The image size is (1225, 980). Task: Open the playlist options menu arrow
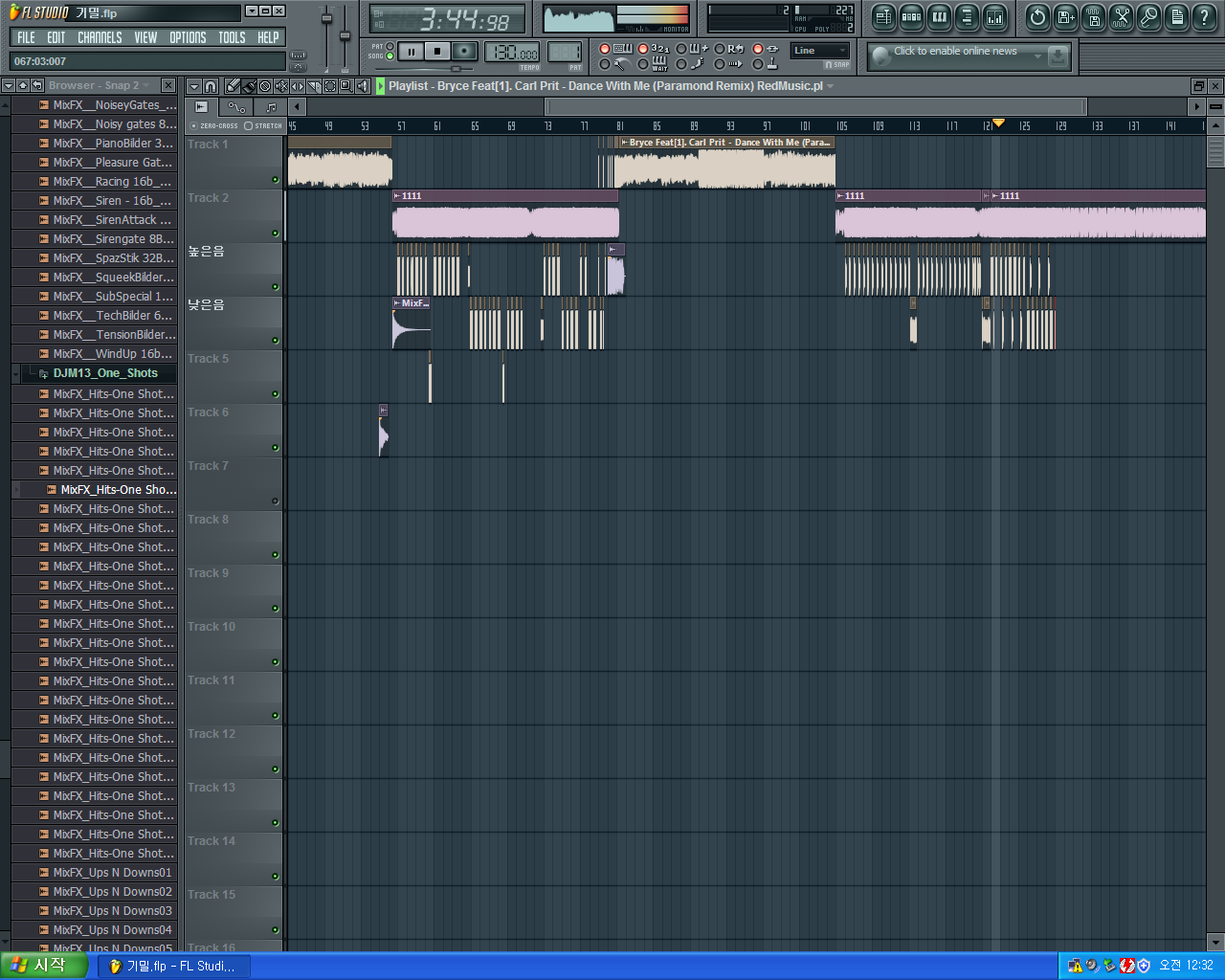(194, 86)
